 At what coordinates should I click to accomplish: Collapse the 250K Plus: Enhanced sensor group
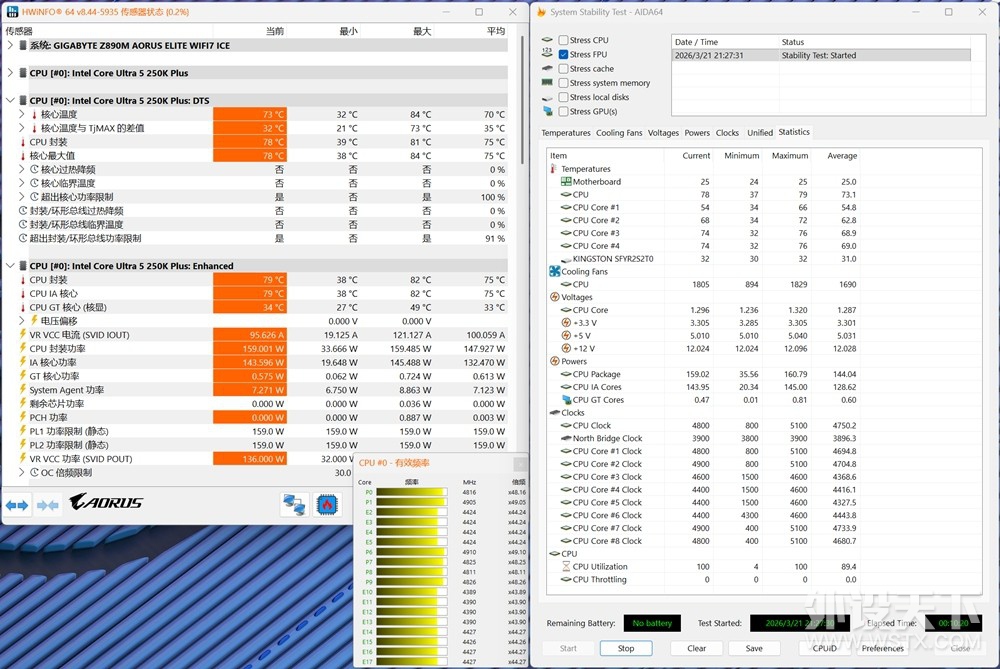click(10, 266)
